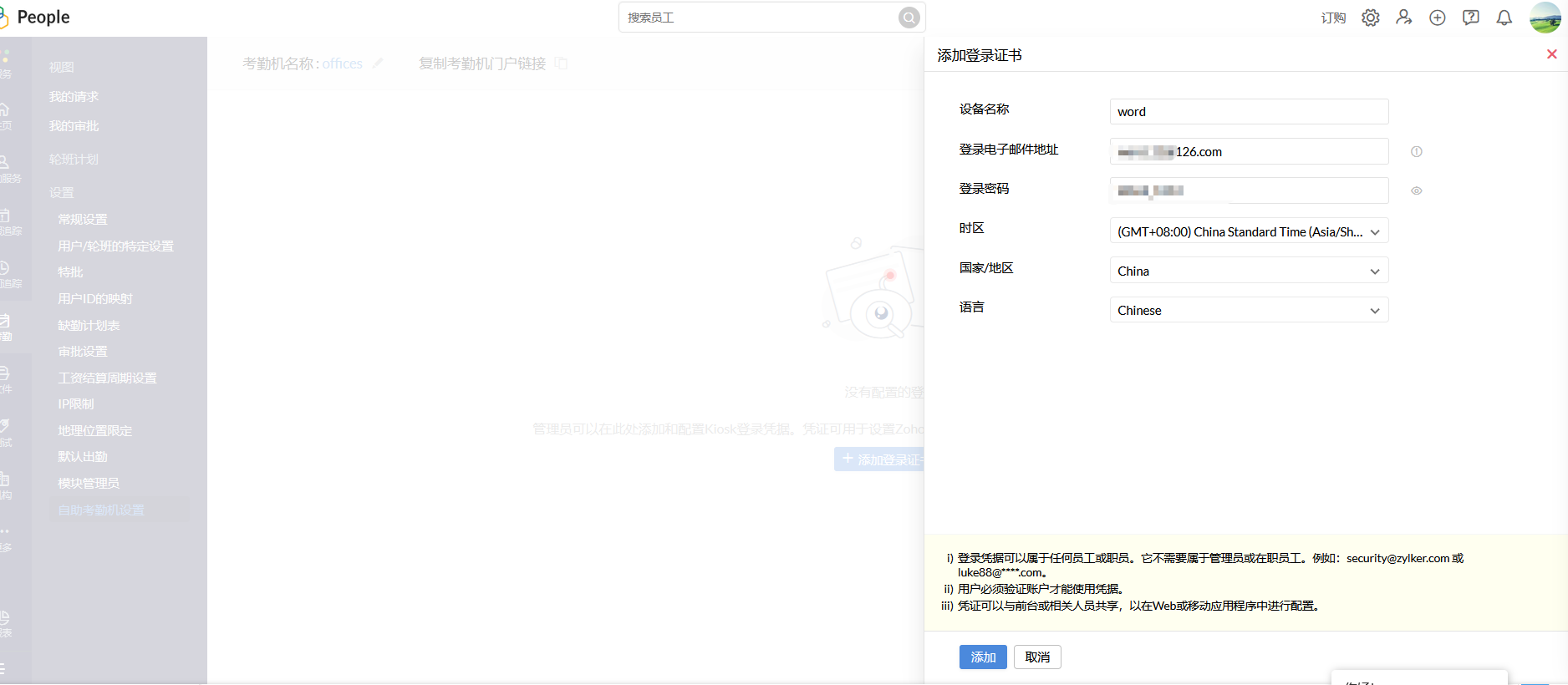
Task: Click the add user icon
Action: 1403,18
